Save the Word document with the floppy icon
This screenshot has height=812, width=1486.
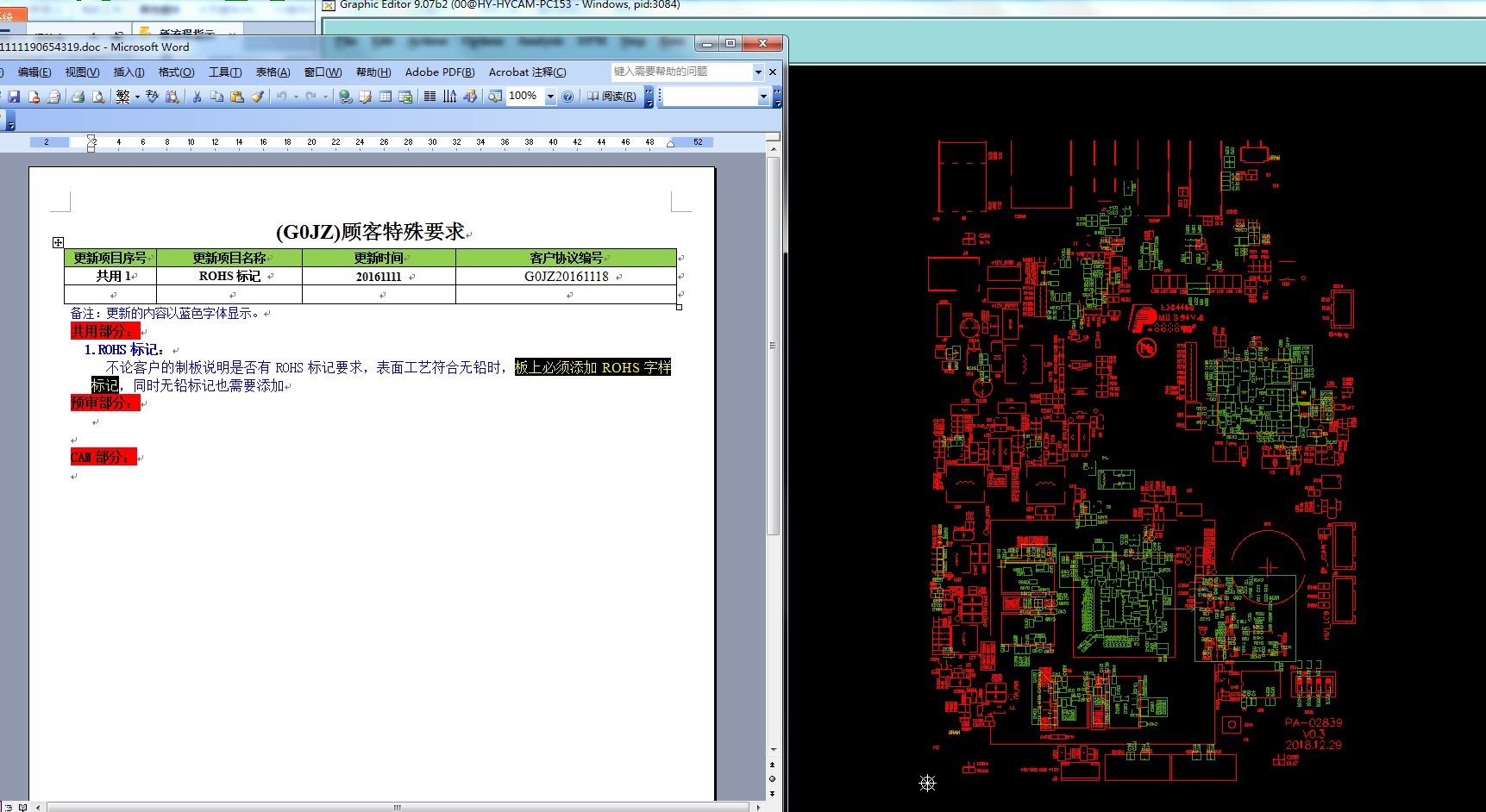point(14,97)
